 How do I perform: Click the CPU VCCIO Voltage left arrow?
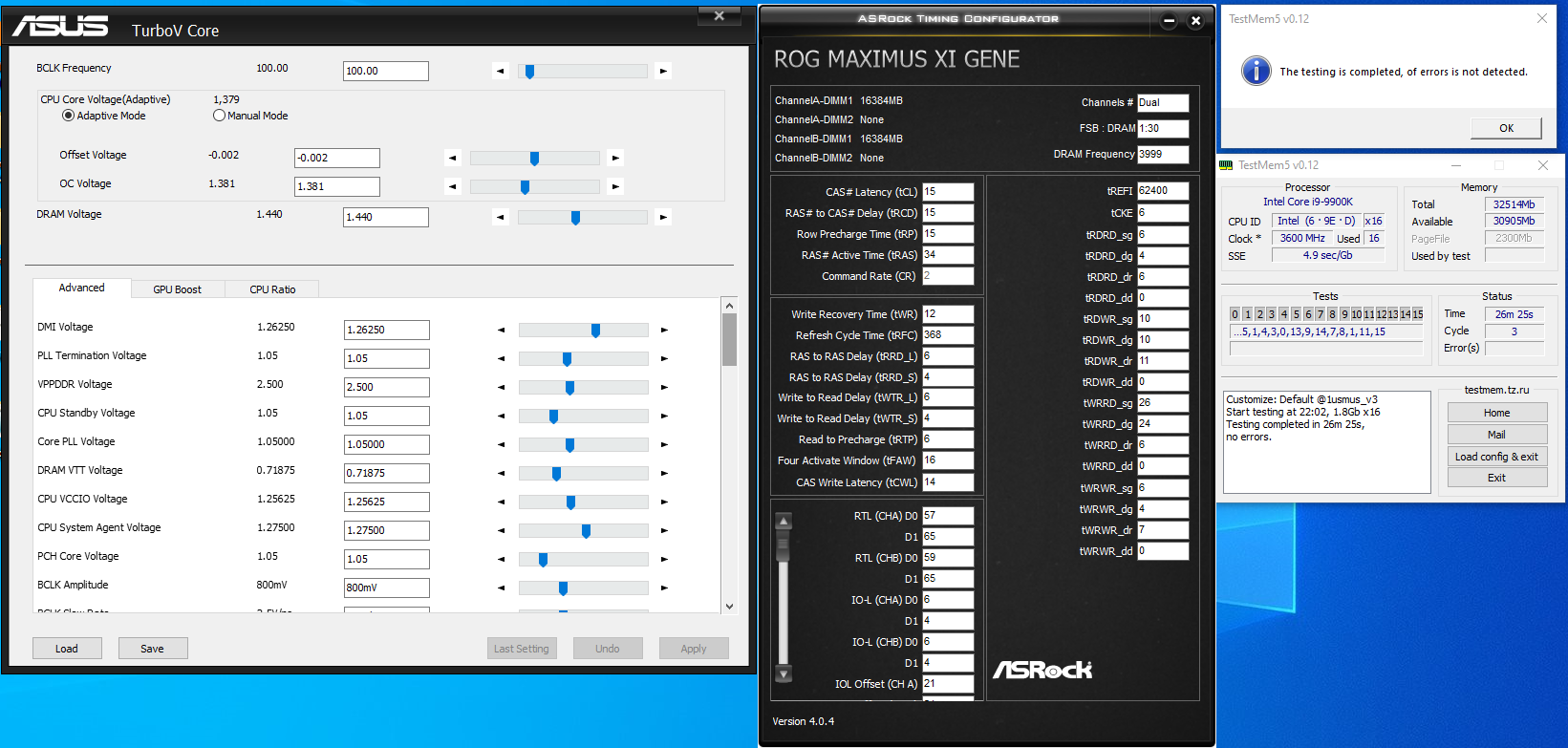click(501, 502)
